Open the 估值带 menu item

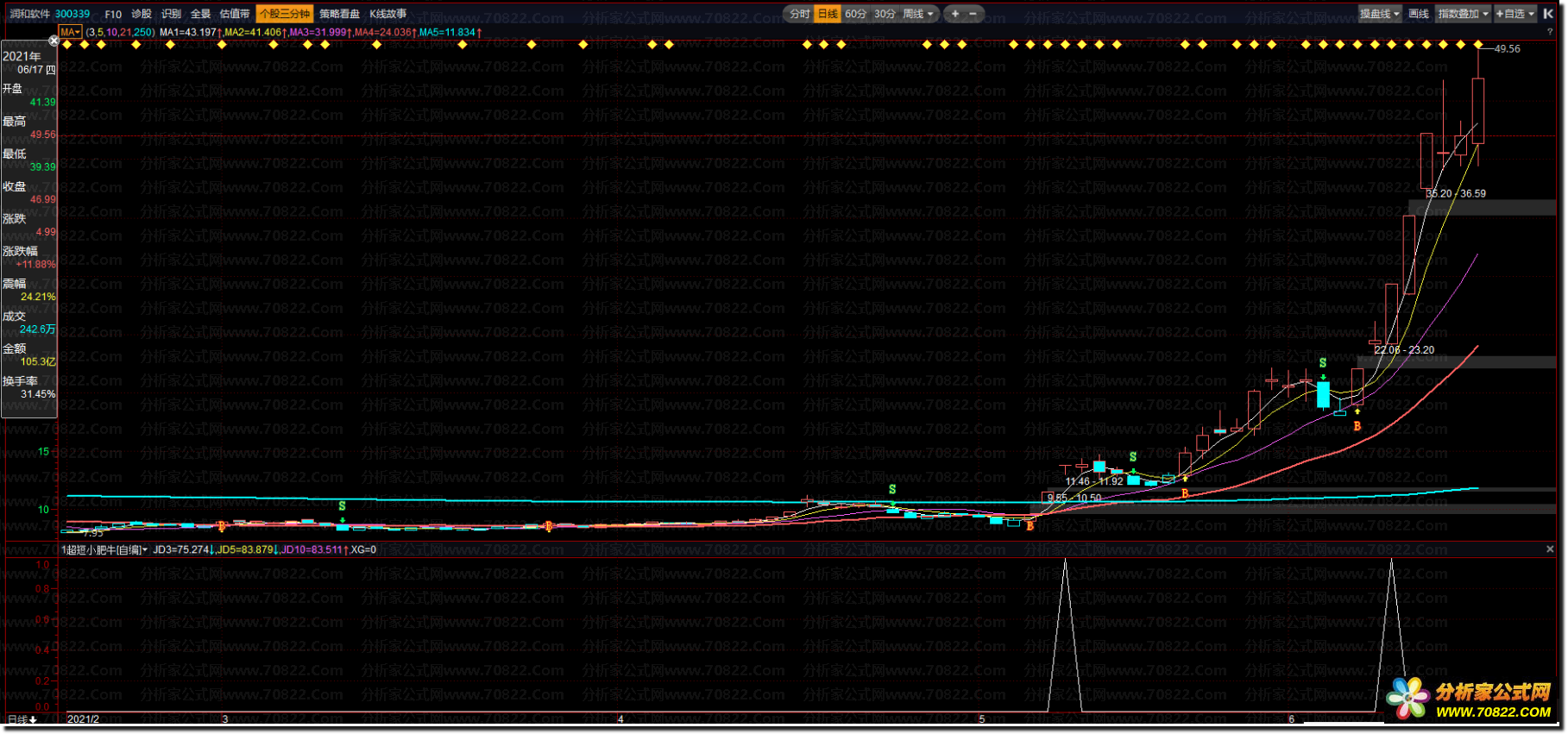pyautogui.click(x=235, y=14)
